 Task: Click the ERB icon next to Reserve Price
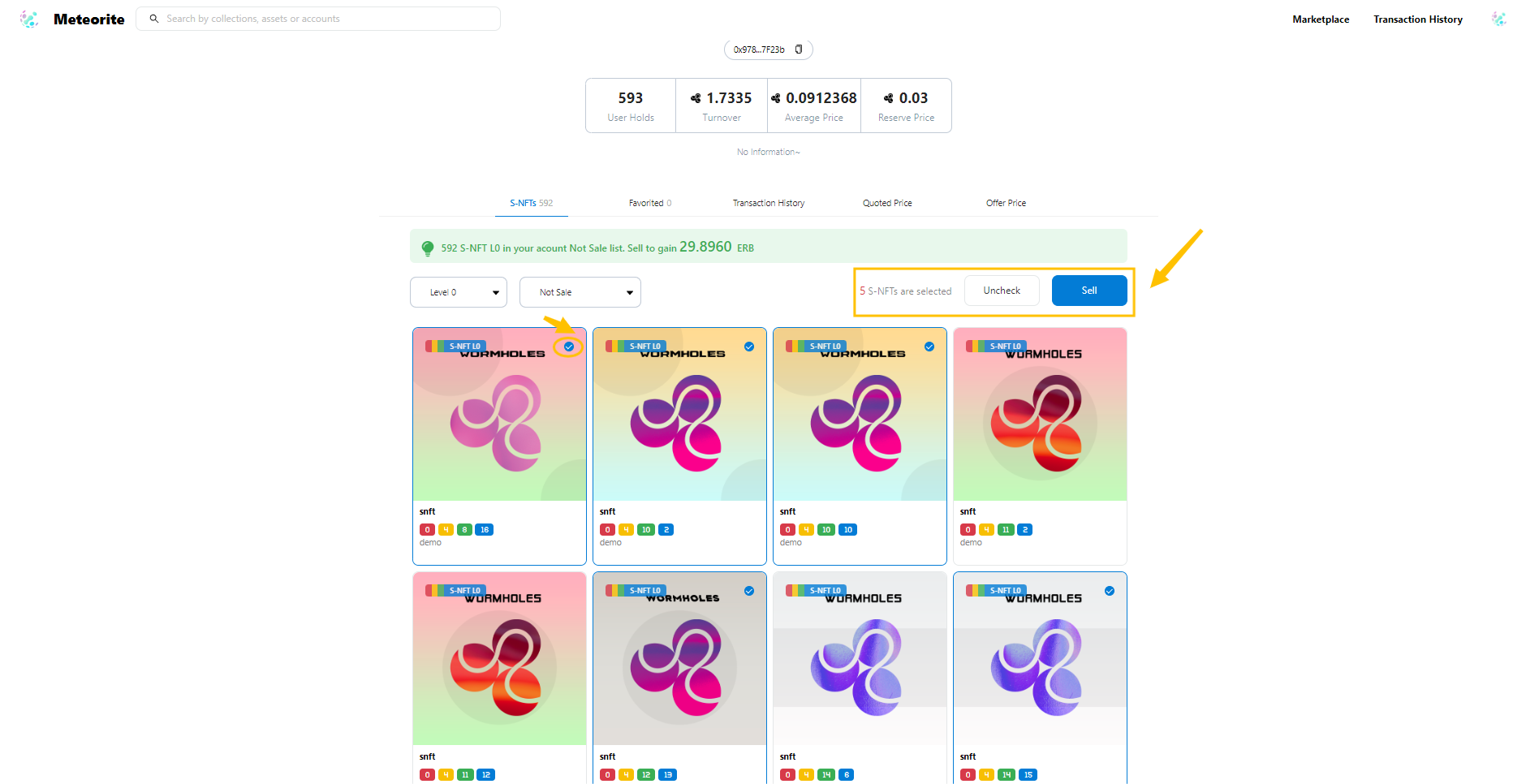pyautogui.click(x=889, y=98)
